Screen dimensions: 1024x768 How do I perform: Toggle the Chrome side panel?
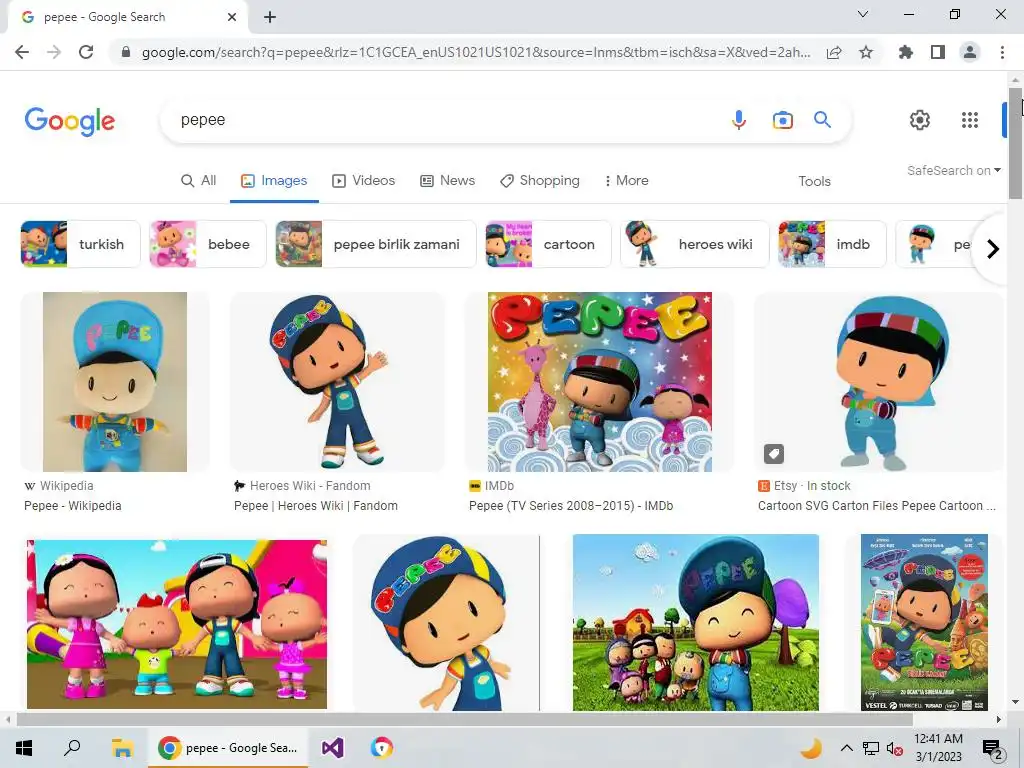(x=938, y=52)
